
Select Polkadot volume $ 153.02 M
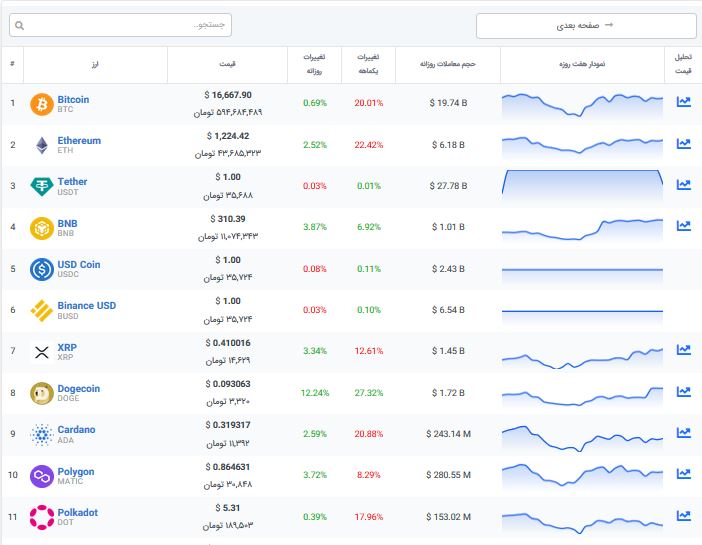(x=448, y=517)
